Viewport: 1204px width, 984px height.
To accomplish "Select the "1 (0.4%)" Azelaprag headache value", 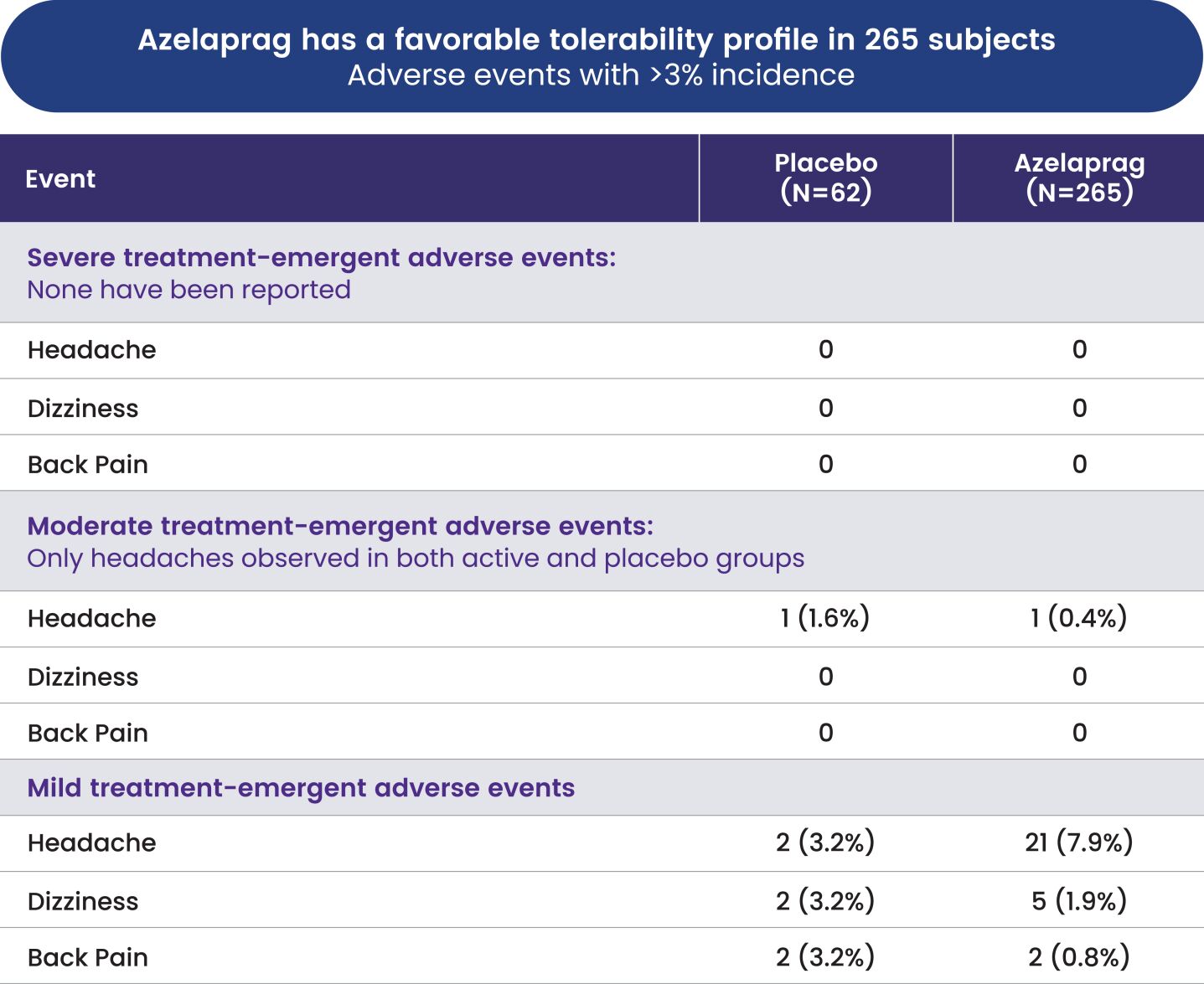I will (x=1078, y=618).
